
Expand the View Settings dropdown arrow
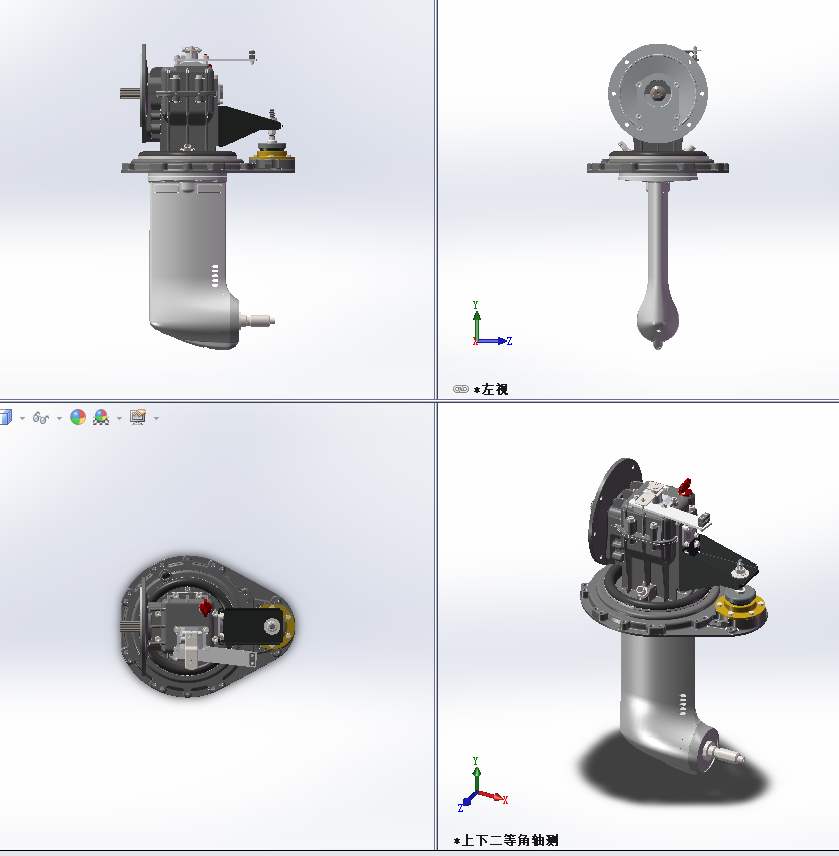(157, 419)
